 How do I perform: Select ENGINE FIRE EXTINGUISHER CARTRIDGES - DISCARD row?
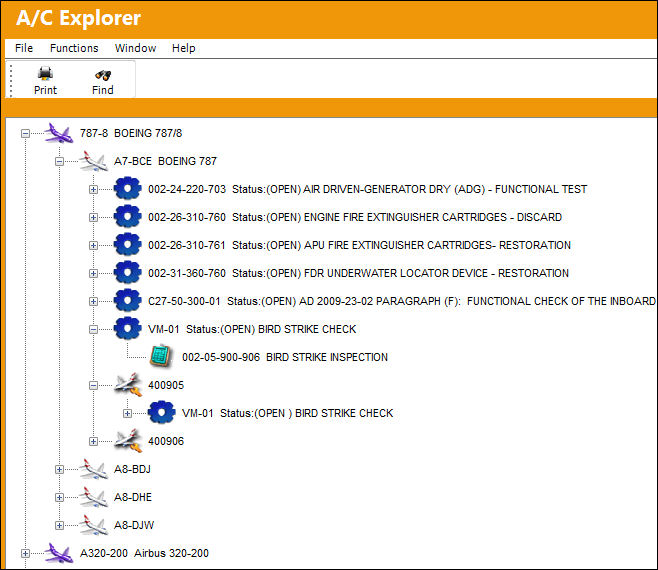point(355,217)
